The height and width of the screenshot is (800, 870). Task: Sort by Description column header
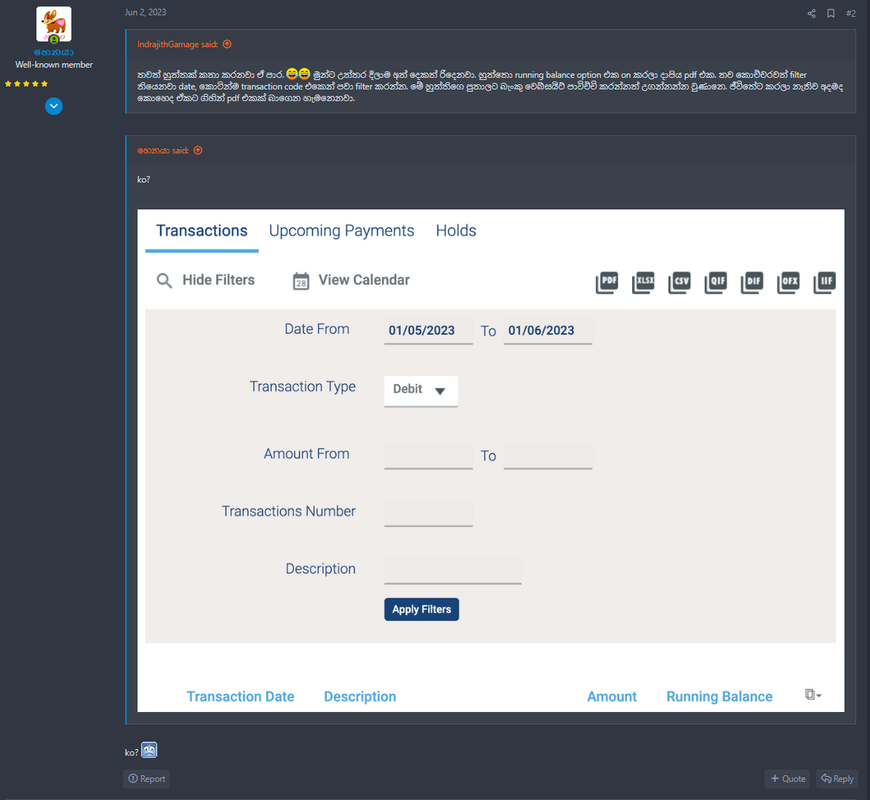(360, 696)
